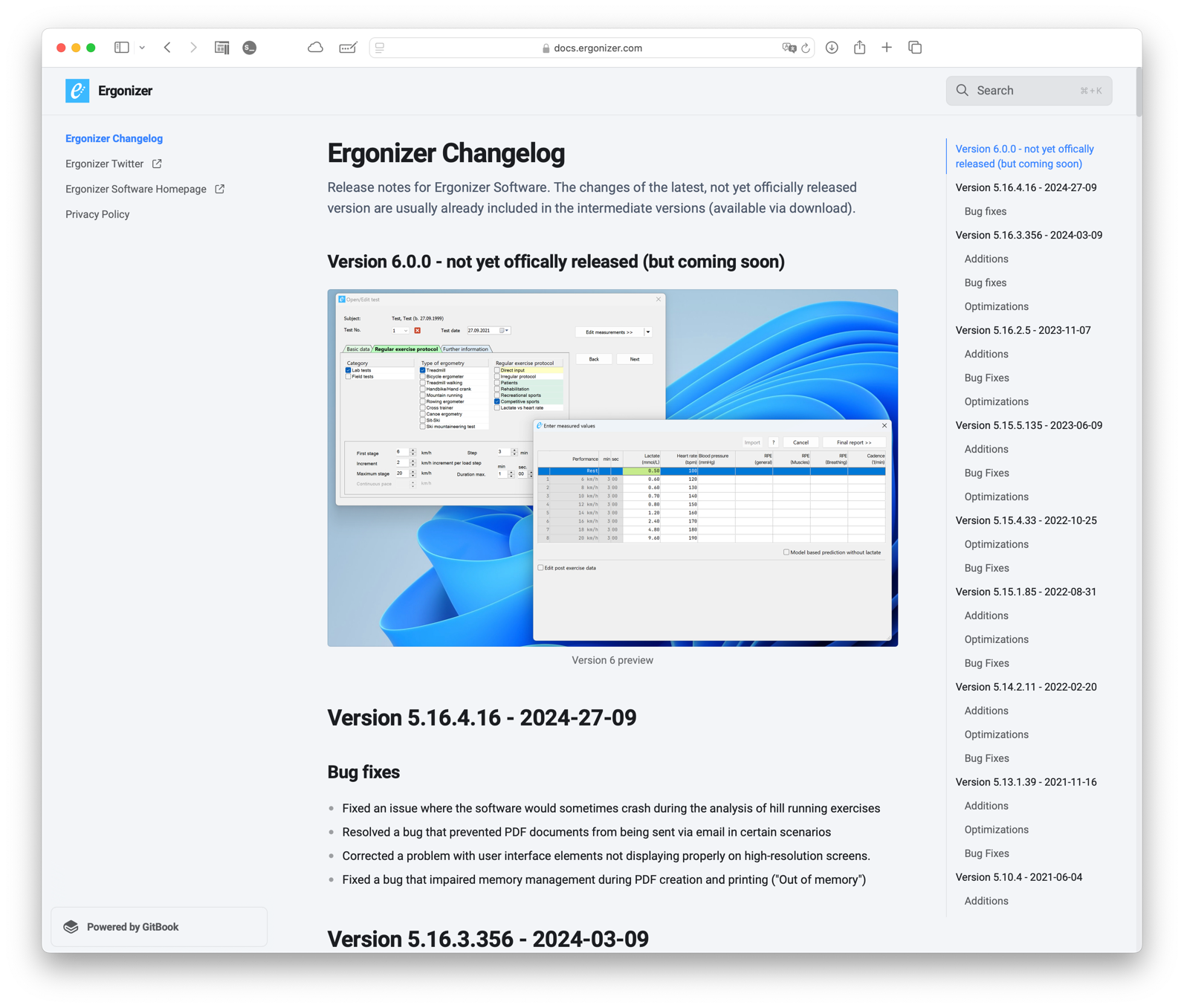
Task: Jump to Version 6.0.0 in page outline
Action: [1024, 156]
